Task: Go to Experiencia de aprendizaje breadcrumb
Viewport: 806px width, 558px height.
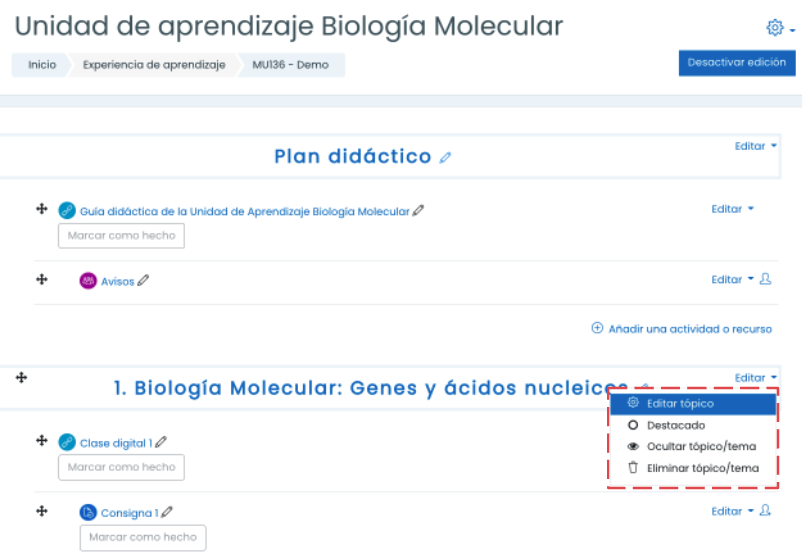Action: [x=154, y=65]
